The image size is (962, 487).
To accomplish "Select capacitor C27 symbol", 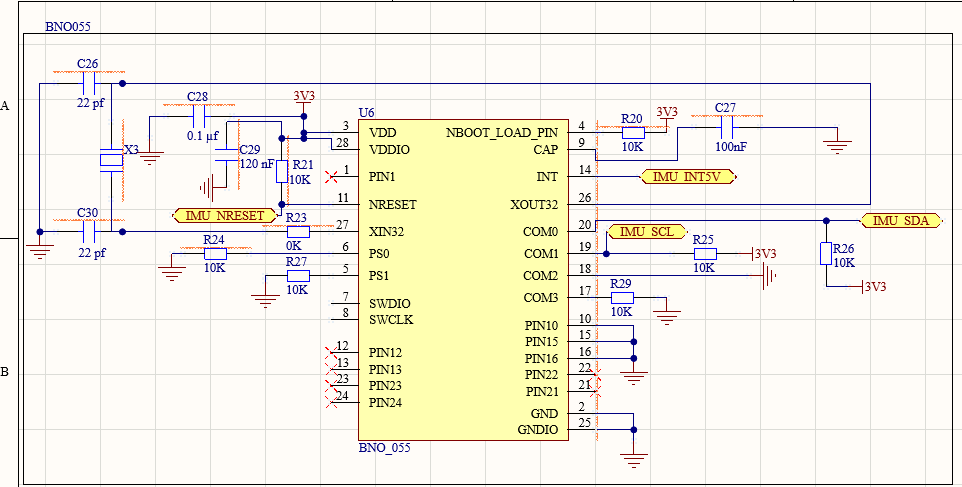I will click(727, 128).
